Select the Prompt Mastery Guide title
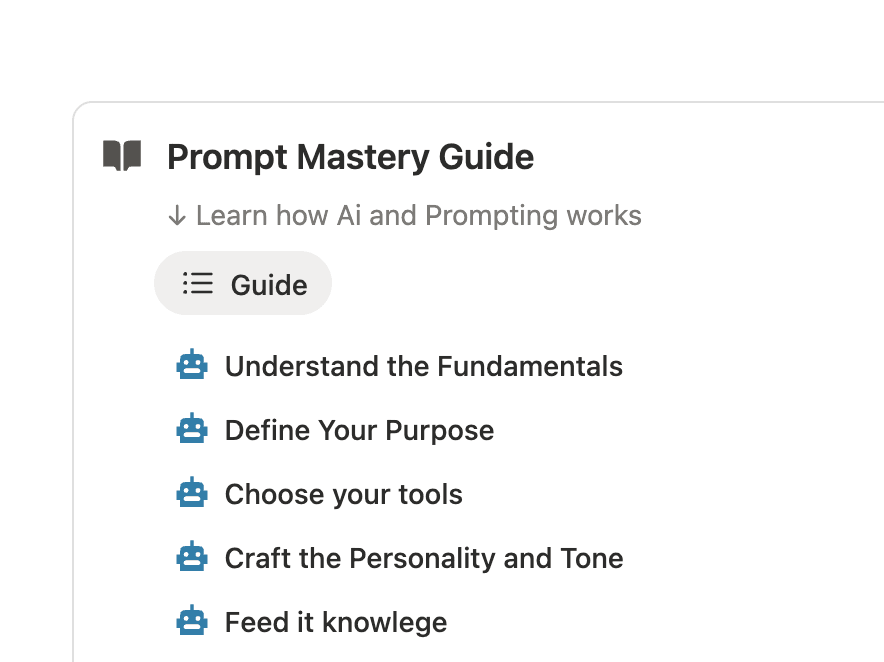 pos(350,157)
